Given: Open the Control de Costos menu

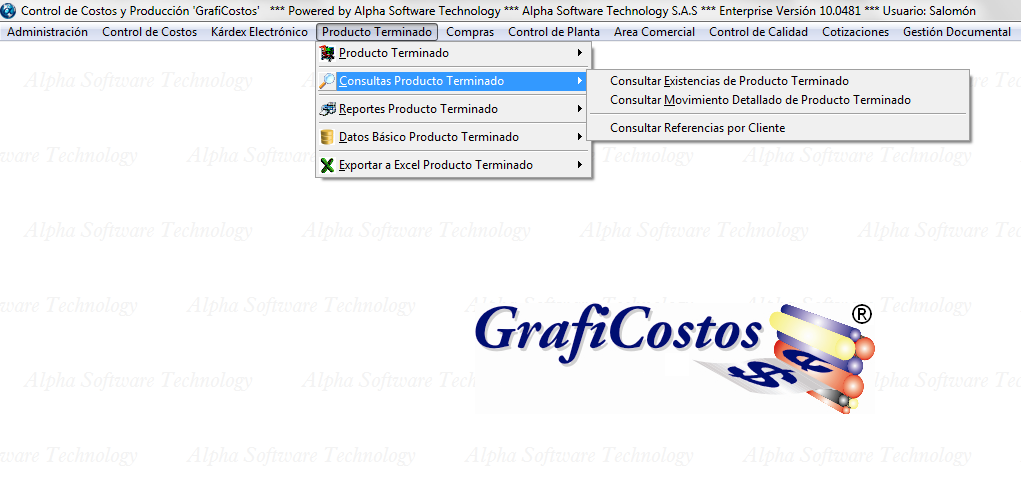Looking at the screenshot, I should coord(149,32).
